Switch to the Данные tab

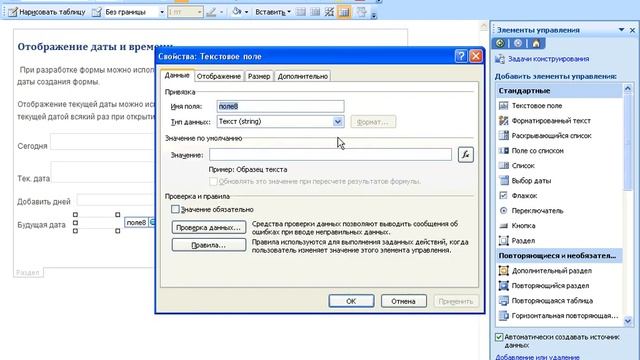click(x=177, y=76)
